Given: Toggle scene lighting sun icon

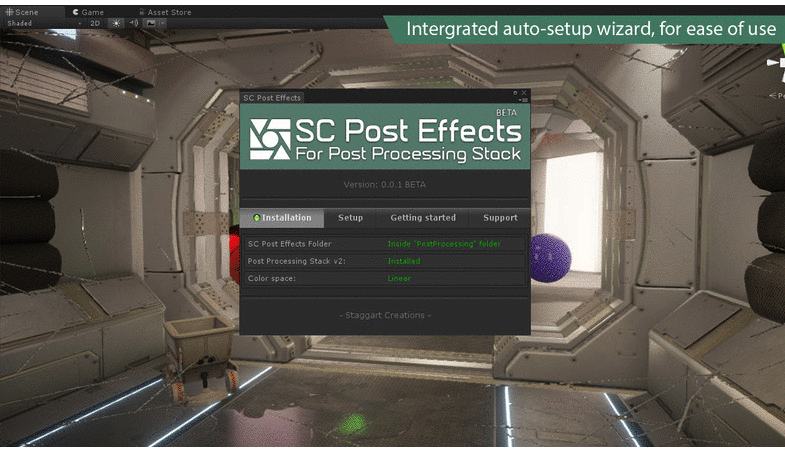Looking at the screenshot, I should coord(116,24).
